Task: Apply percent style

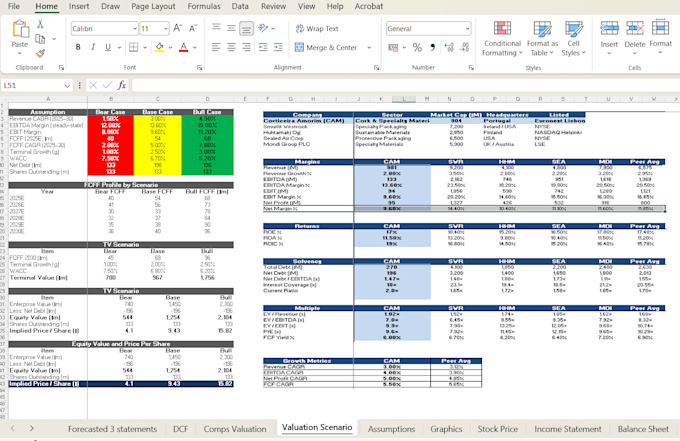Action: tap(417, 47)
